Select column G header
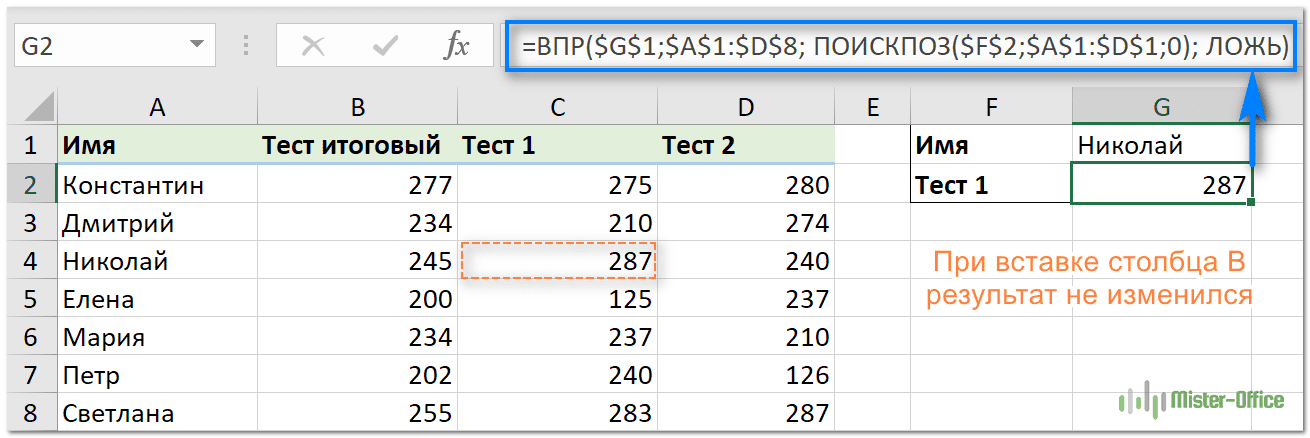 tap(1160, 107)
